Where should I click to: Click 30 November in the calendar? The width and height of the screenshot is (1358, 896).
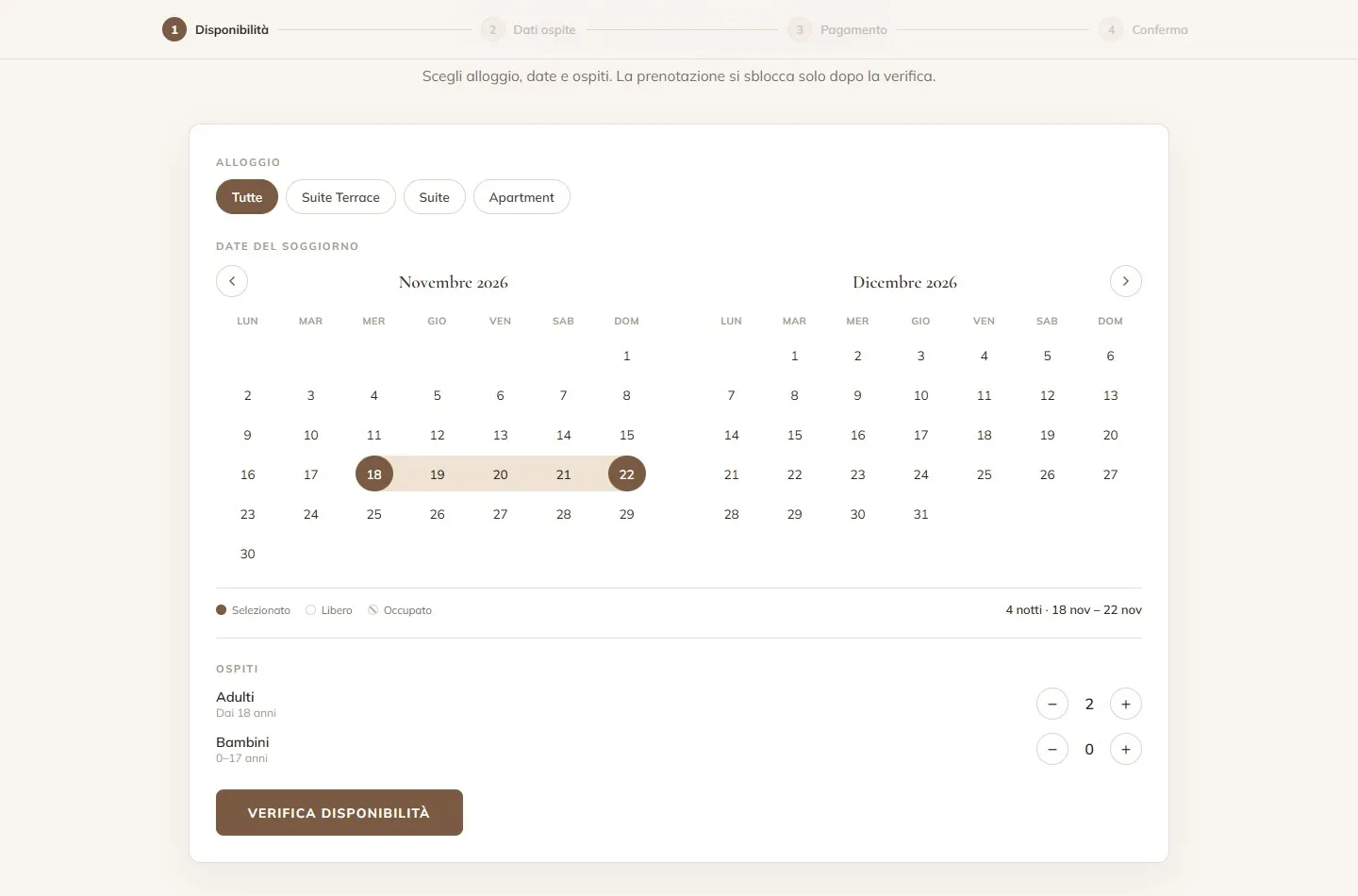tap(248, 554)
